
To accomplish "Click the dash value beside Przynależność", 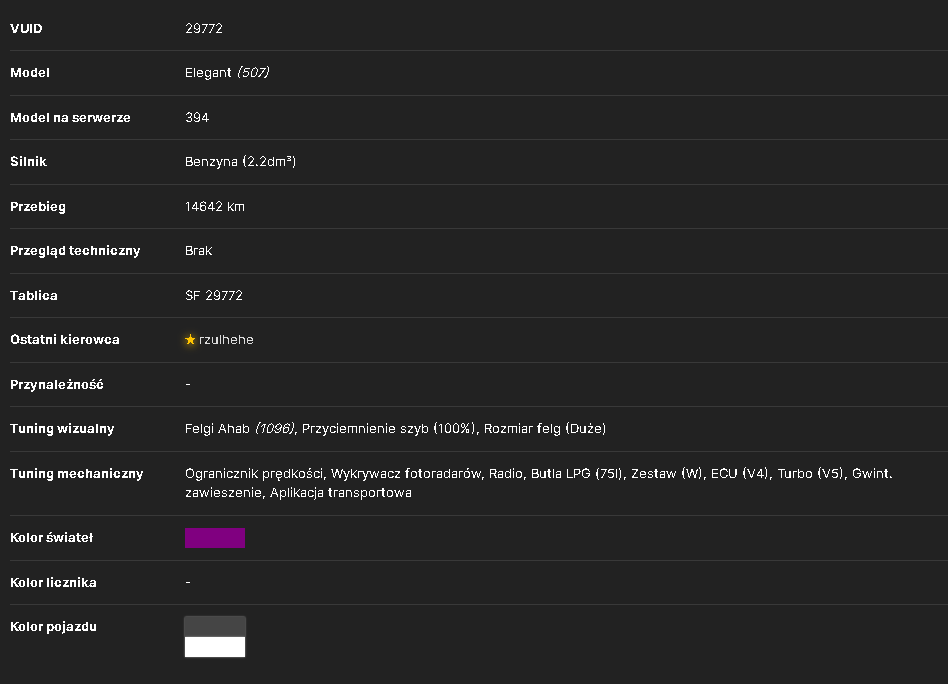I will tap(188, 384).
